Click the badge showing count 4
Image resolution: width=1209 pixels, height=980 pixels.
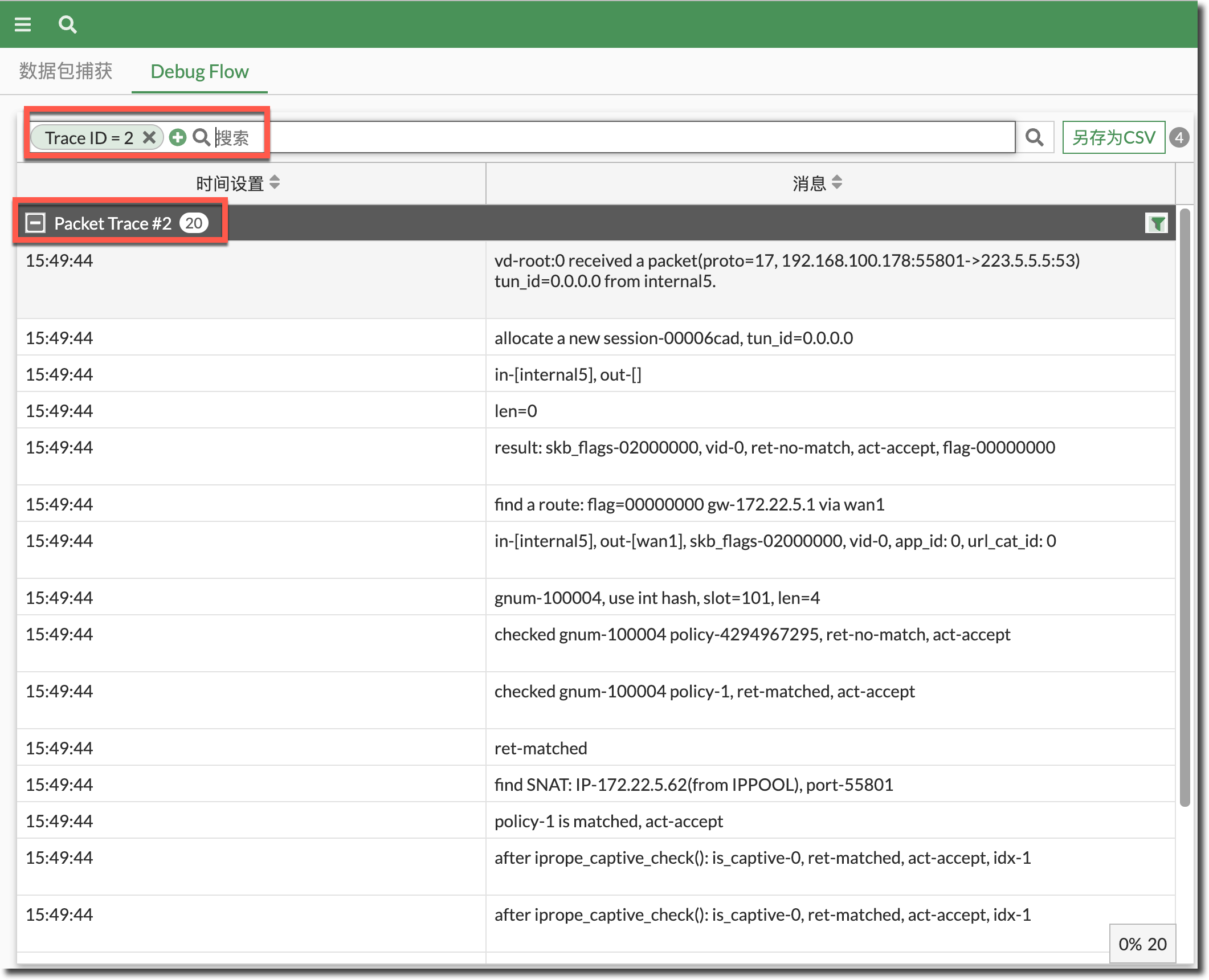pos(1179,137)
